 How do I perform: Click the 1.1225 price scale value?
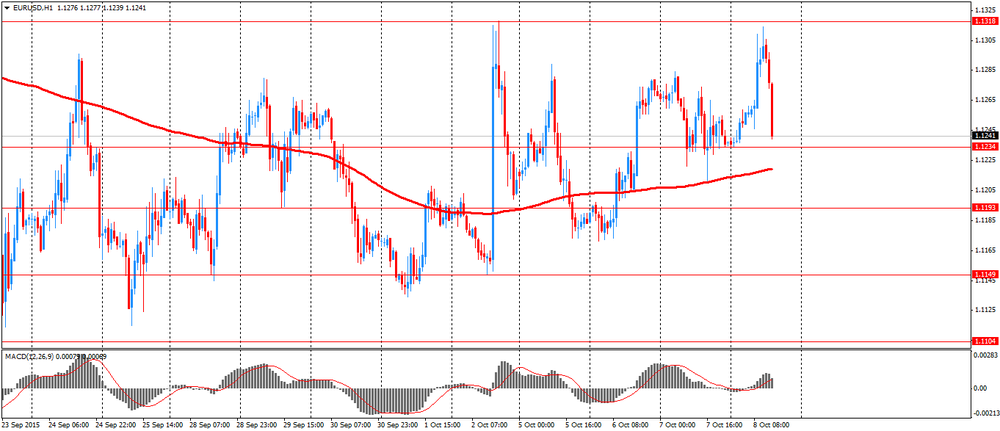pyautogui.click(x=985, y=159)
